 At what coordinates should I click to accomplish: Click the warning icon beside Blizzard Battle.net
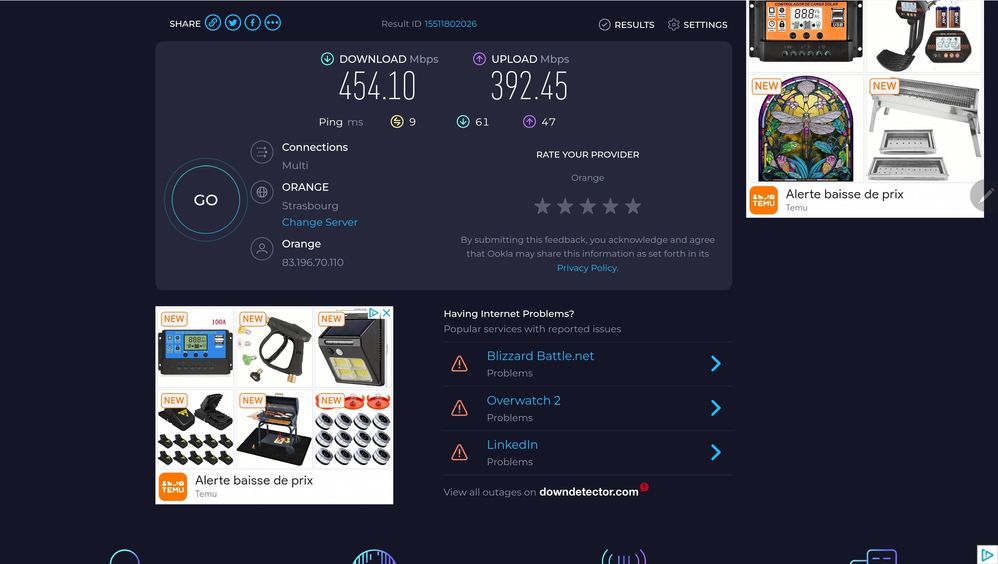tap(459, 363)
